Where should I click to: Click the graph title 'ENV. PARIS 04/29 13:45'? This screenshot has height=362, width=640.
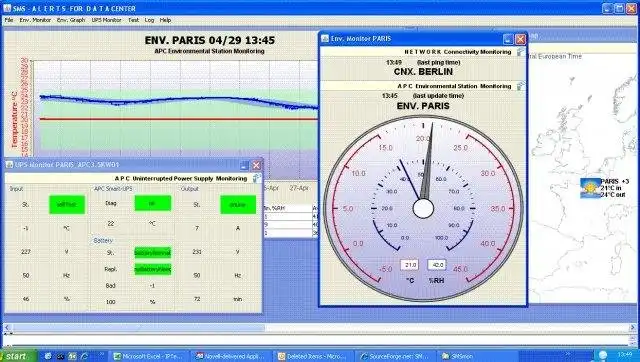pyautogui.click(x=210, y=40)
